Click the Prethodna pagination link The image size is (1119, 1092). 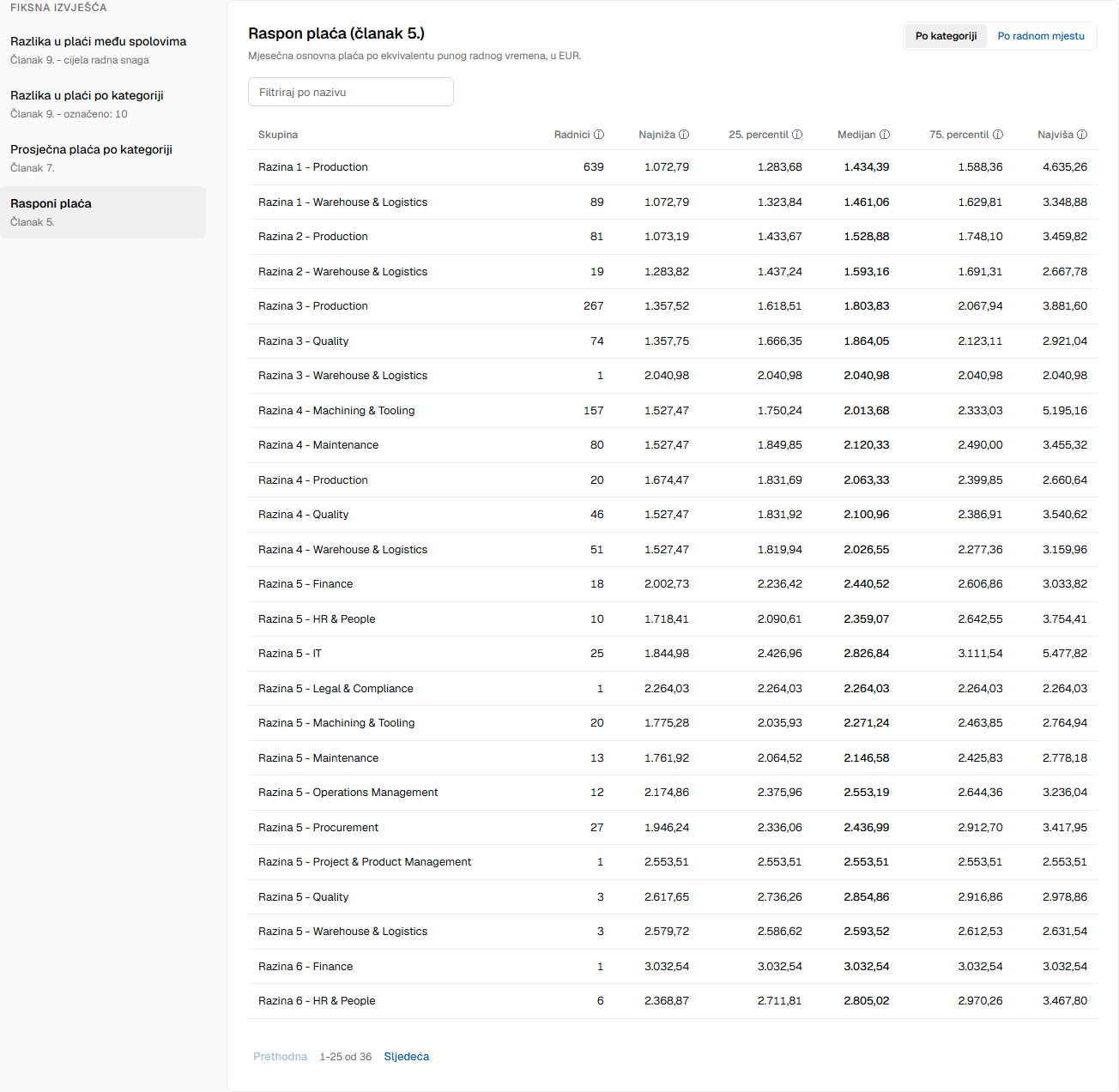280,1057
